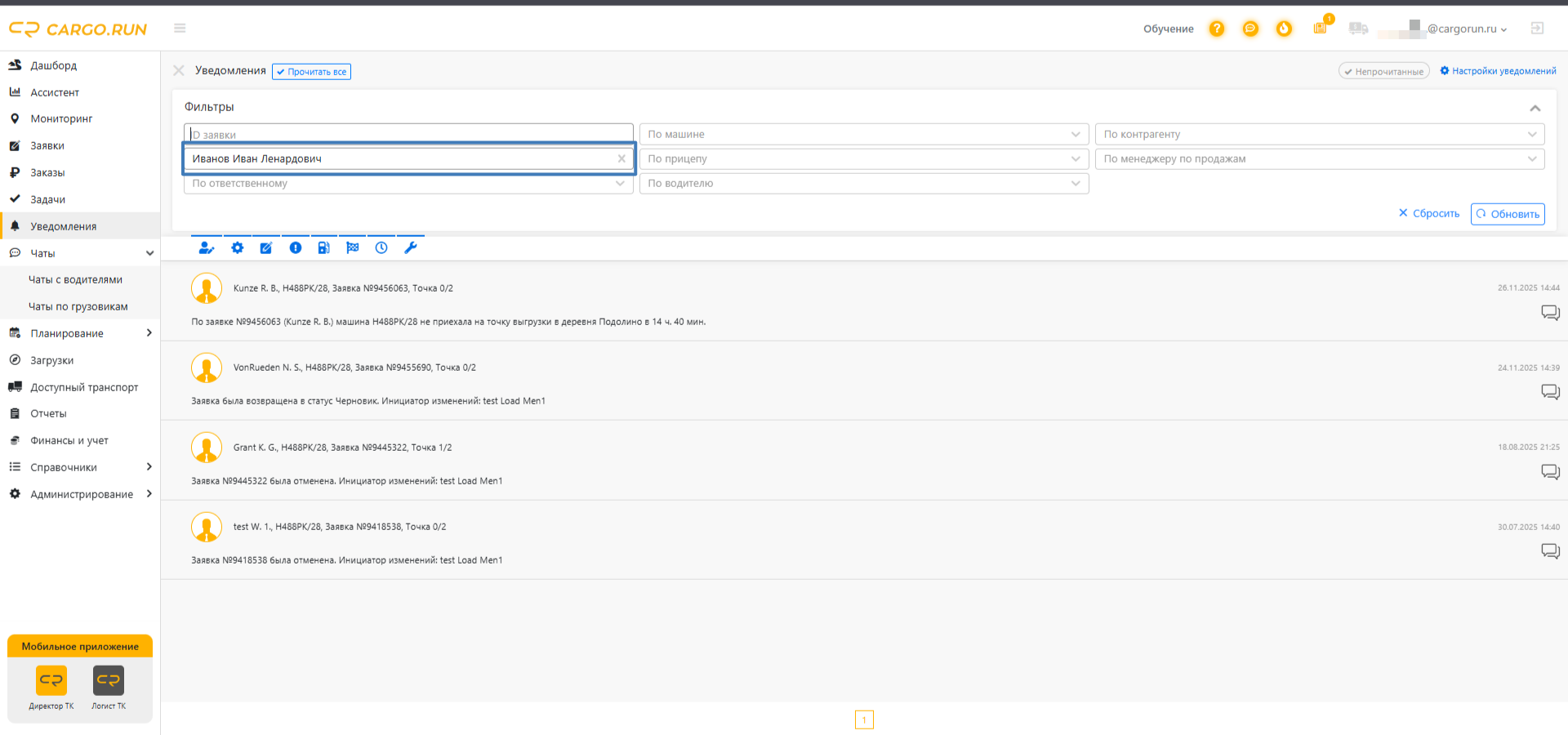
Task: Open the По контрагенту dropdown
Action: click(1320, 135)
